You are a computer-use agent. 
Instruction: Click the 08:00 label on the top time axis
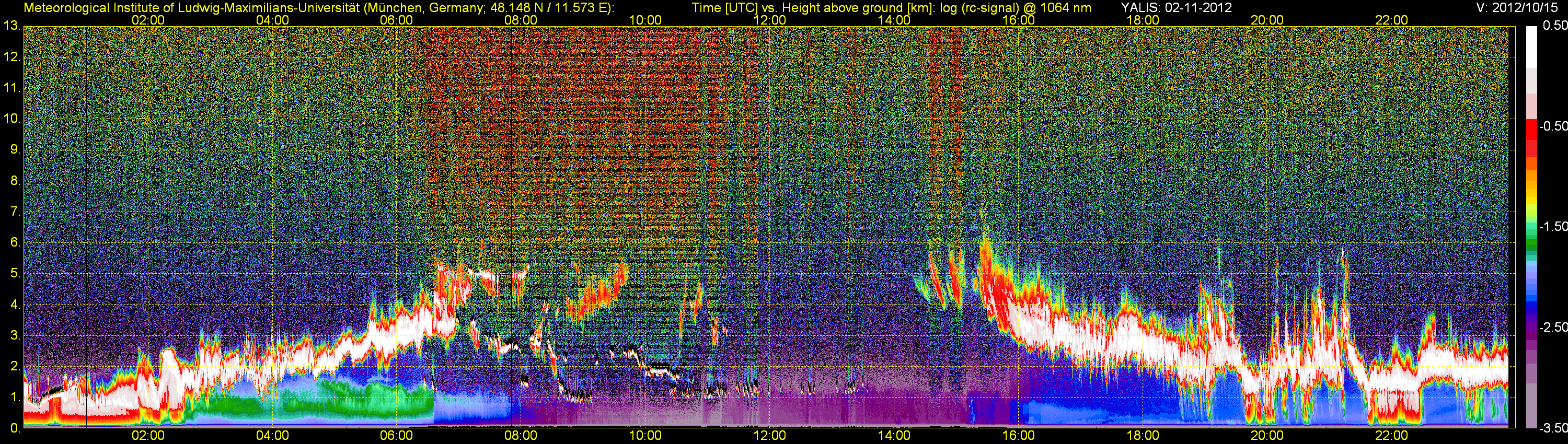(521, 20)
